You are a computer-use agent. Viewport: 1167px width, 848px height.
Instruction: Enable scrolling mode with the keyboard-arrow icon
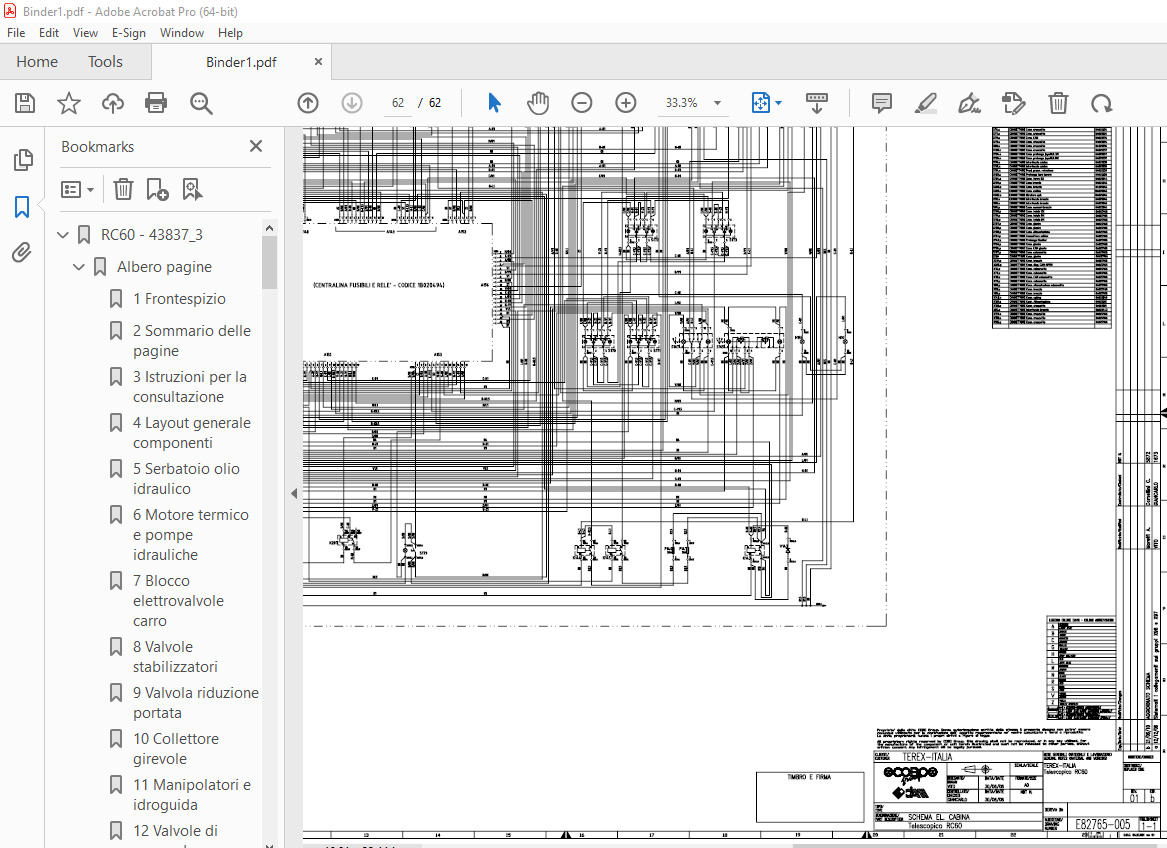pos(816,103)
